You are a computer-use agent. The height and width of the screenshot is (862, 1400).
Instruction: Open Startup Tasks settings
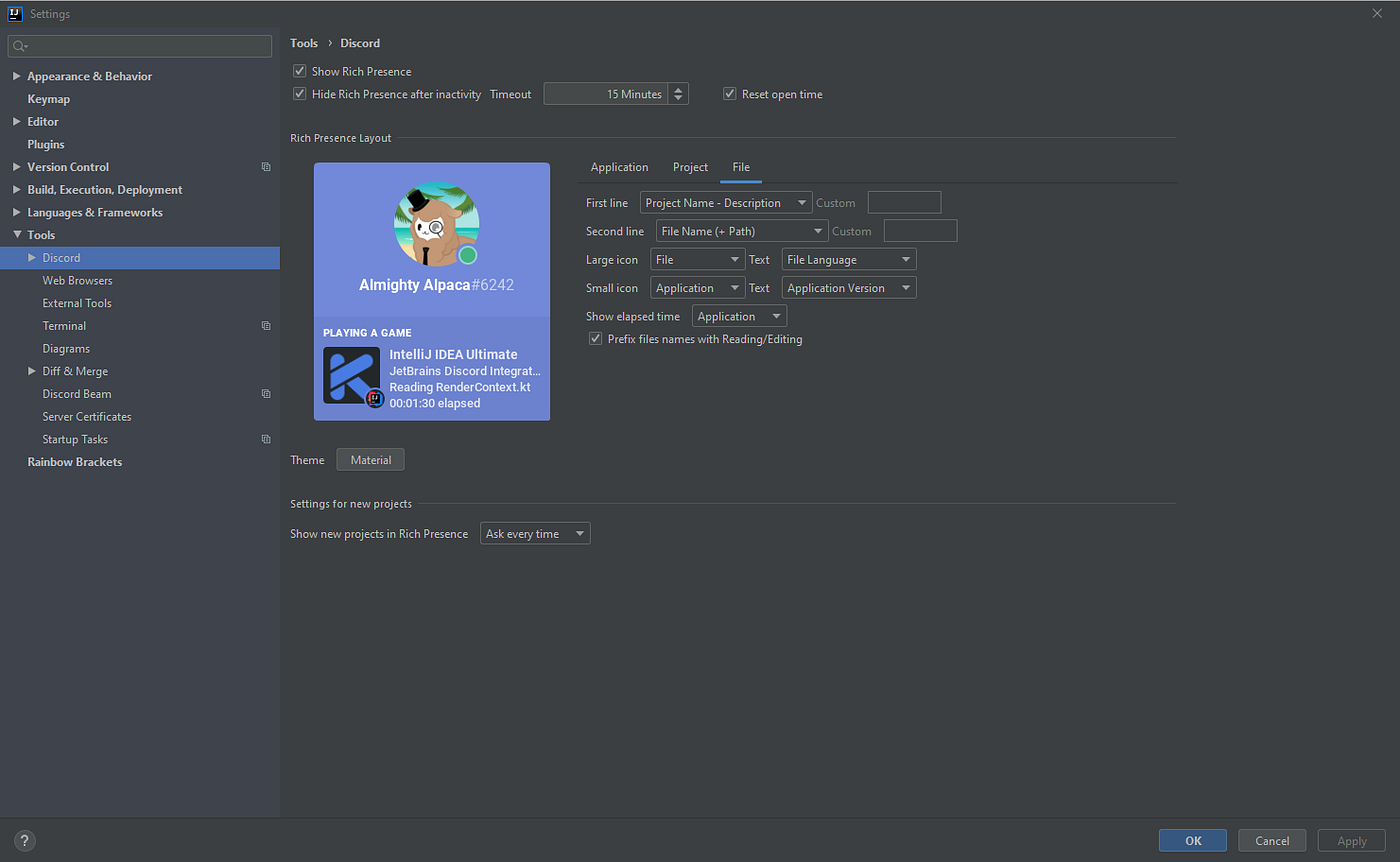(x=75, y=439)
